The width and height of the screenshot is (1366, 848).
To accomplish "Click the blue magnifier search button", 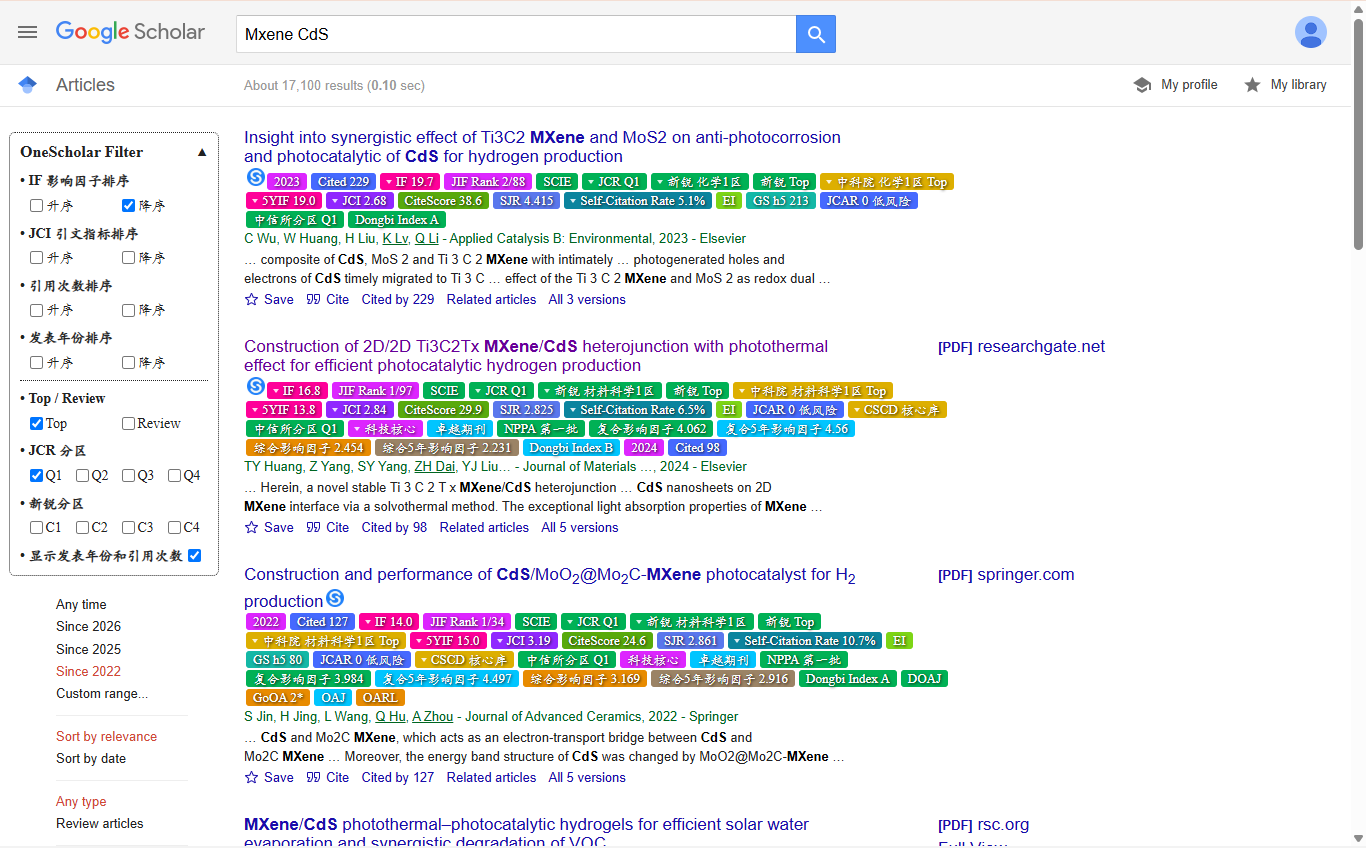I will point(816,34).
